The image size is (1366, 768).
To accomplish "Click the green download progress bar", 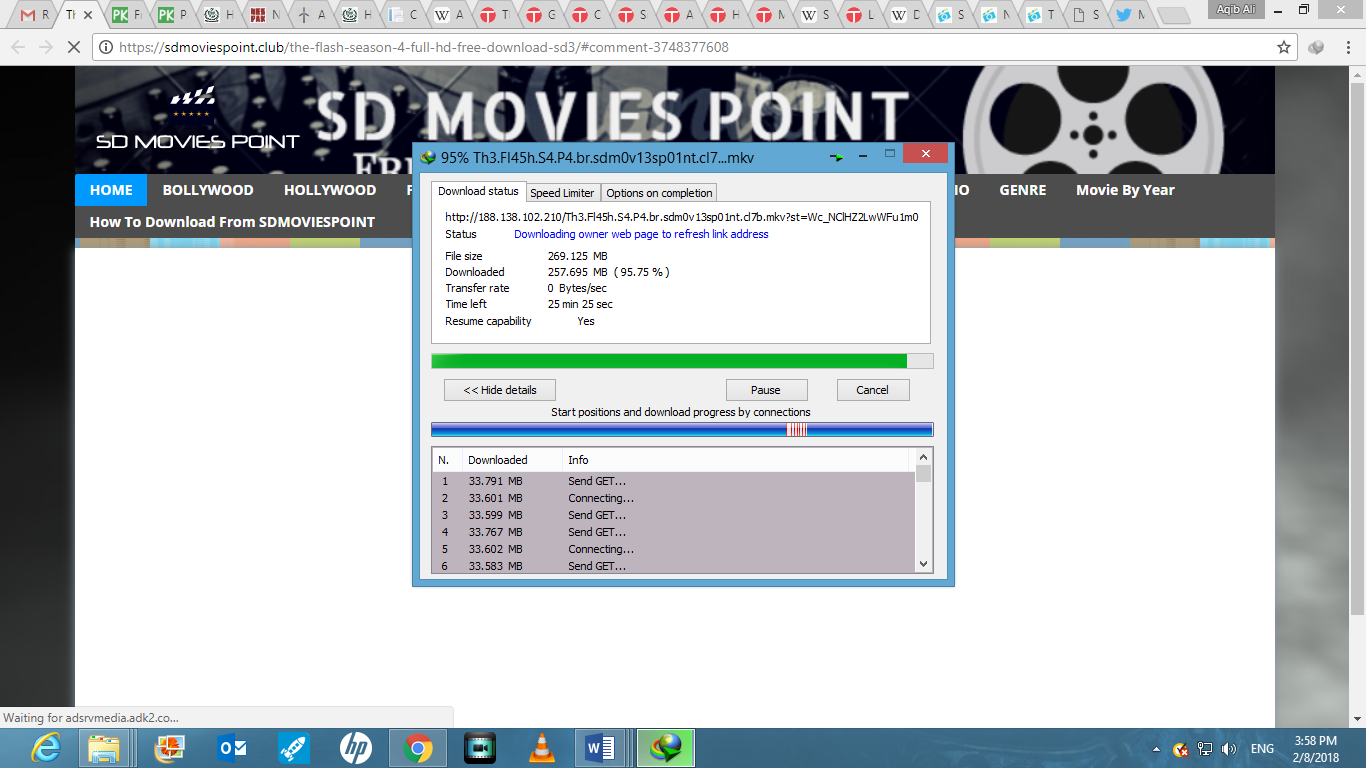I will pyautogui.click(x=682, y=361).
